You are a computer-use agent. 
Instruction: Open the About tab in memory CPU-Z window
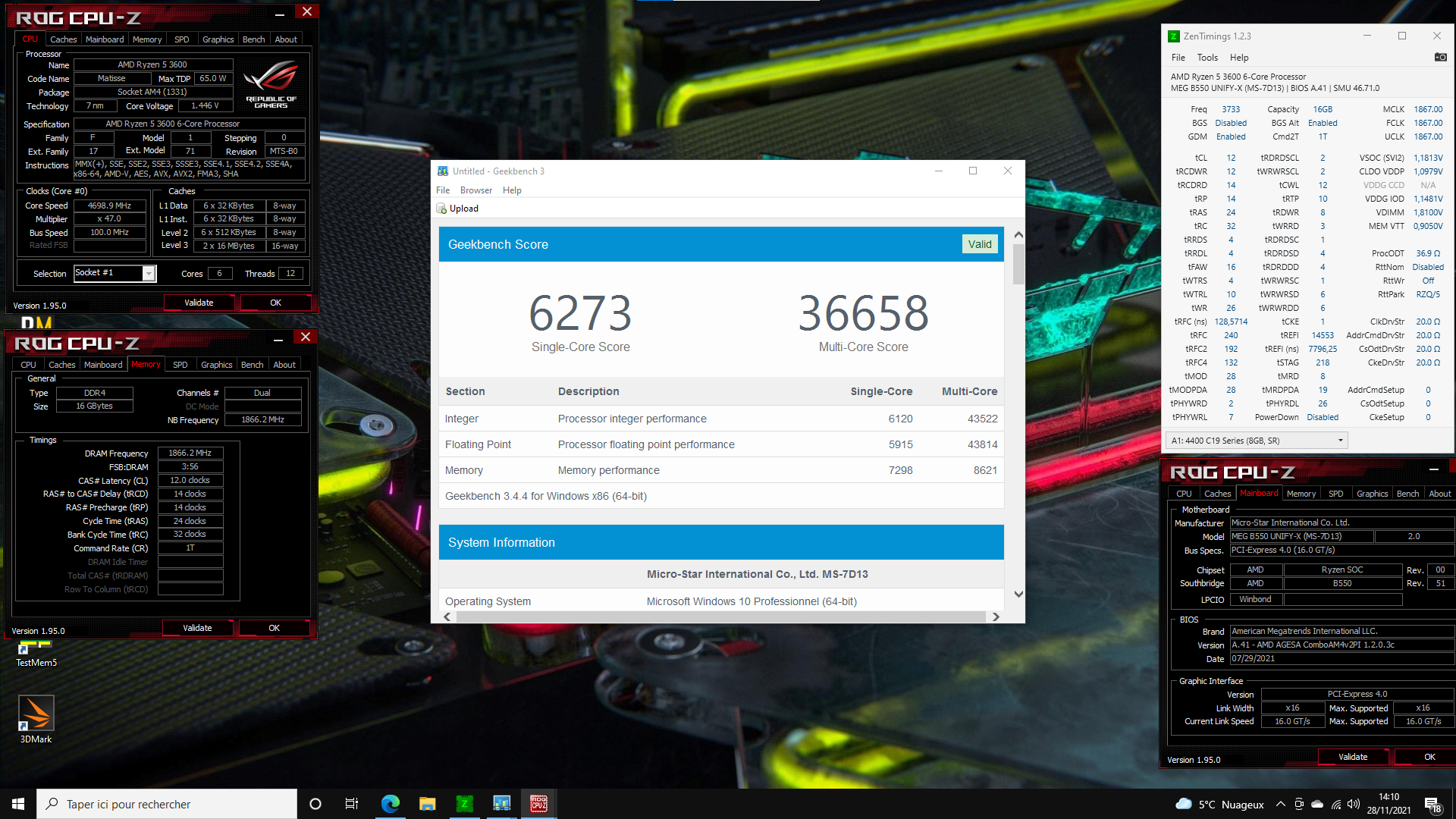[284, 365]
